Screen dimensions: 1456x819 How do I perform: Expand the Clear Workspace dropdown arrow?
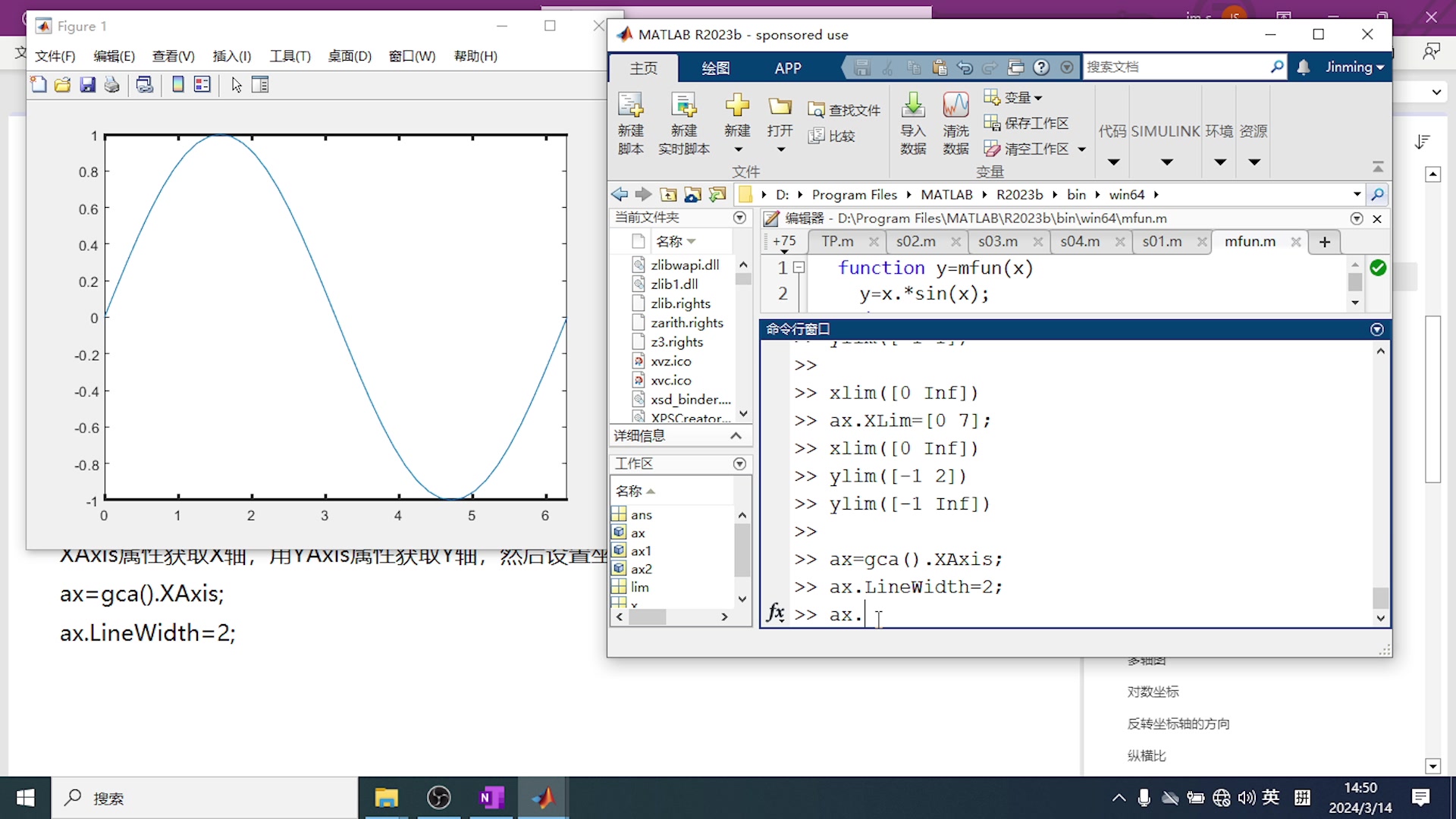[1082, 149]
